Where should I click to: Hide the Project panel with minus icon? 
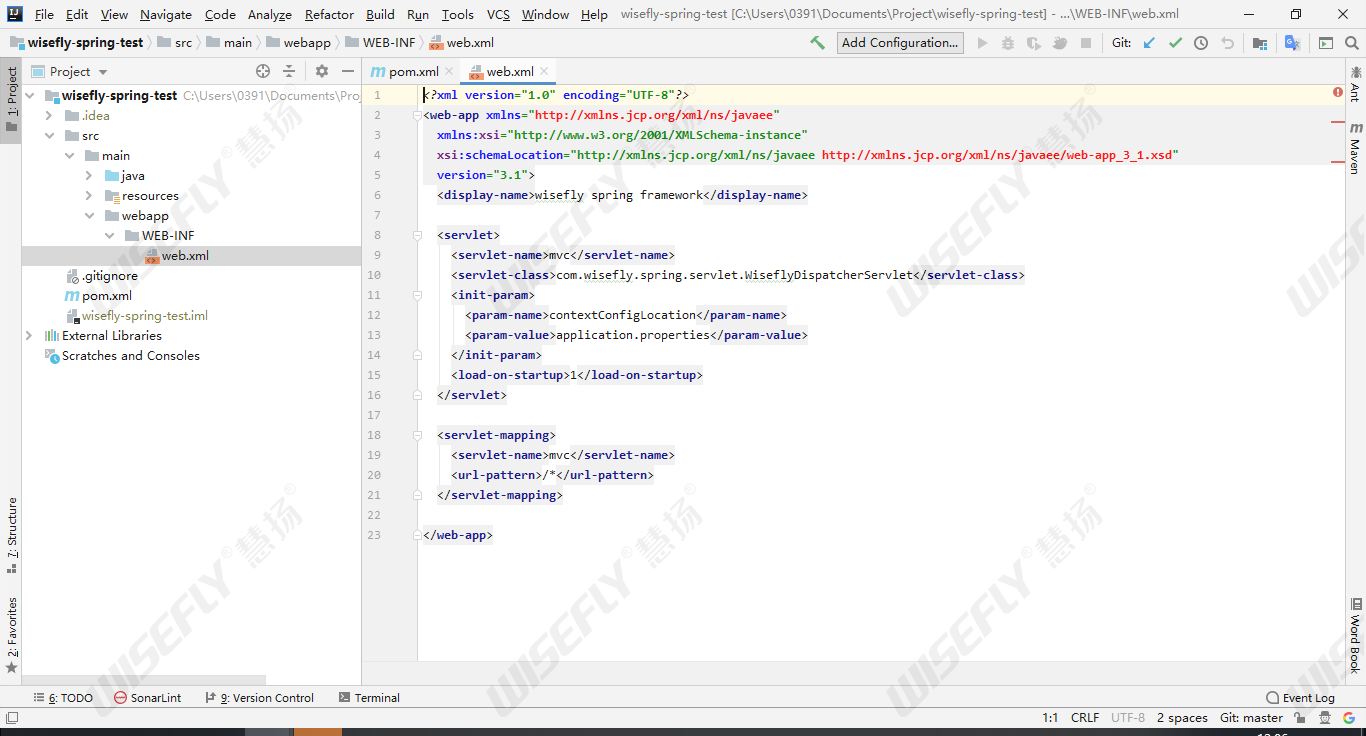point(348,71)
